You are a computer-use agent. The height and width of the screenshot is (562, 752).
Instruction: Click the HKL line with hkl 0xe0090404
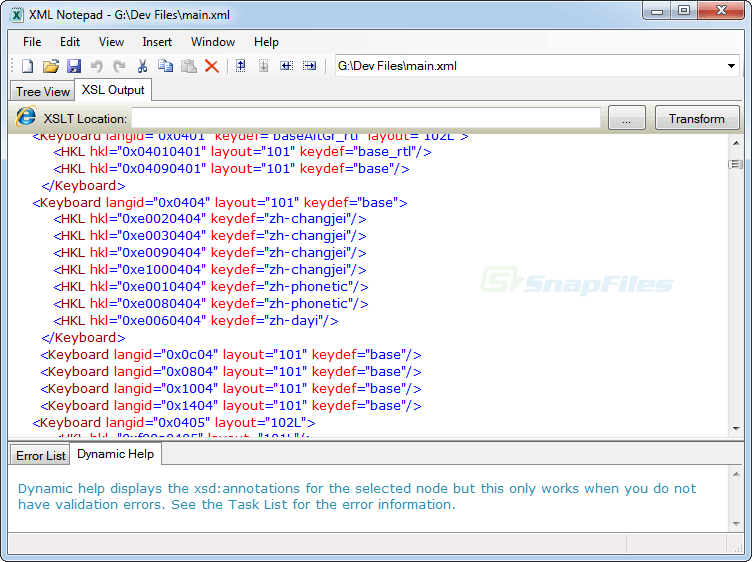click(210, 253)
